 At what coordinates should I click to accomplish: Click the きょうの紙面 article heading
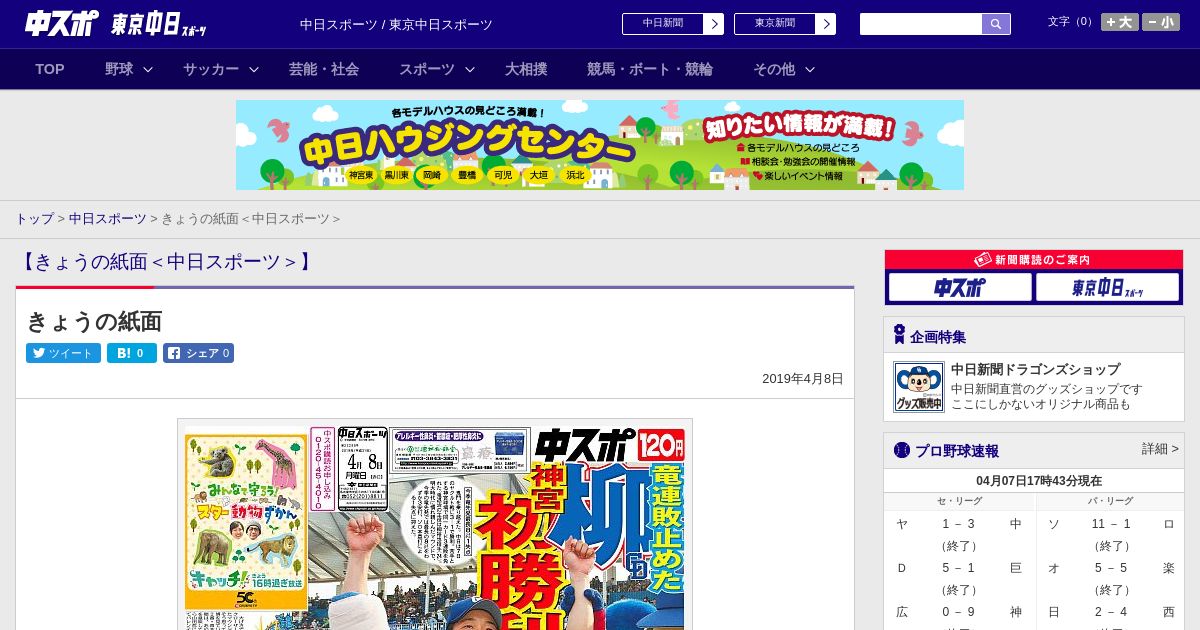(x=94, y=322)
